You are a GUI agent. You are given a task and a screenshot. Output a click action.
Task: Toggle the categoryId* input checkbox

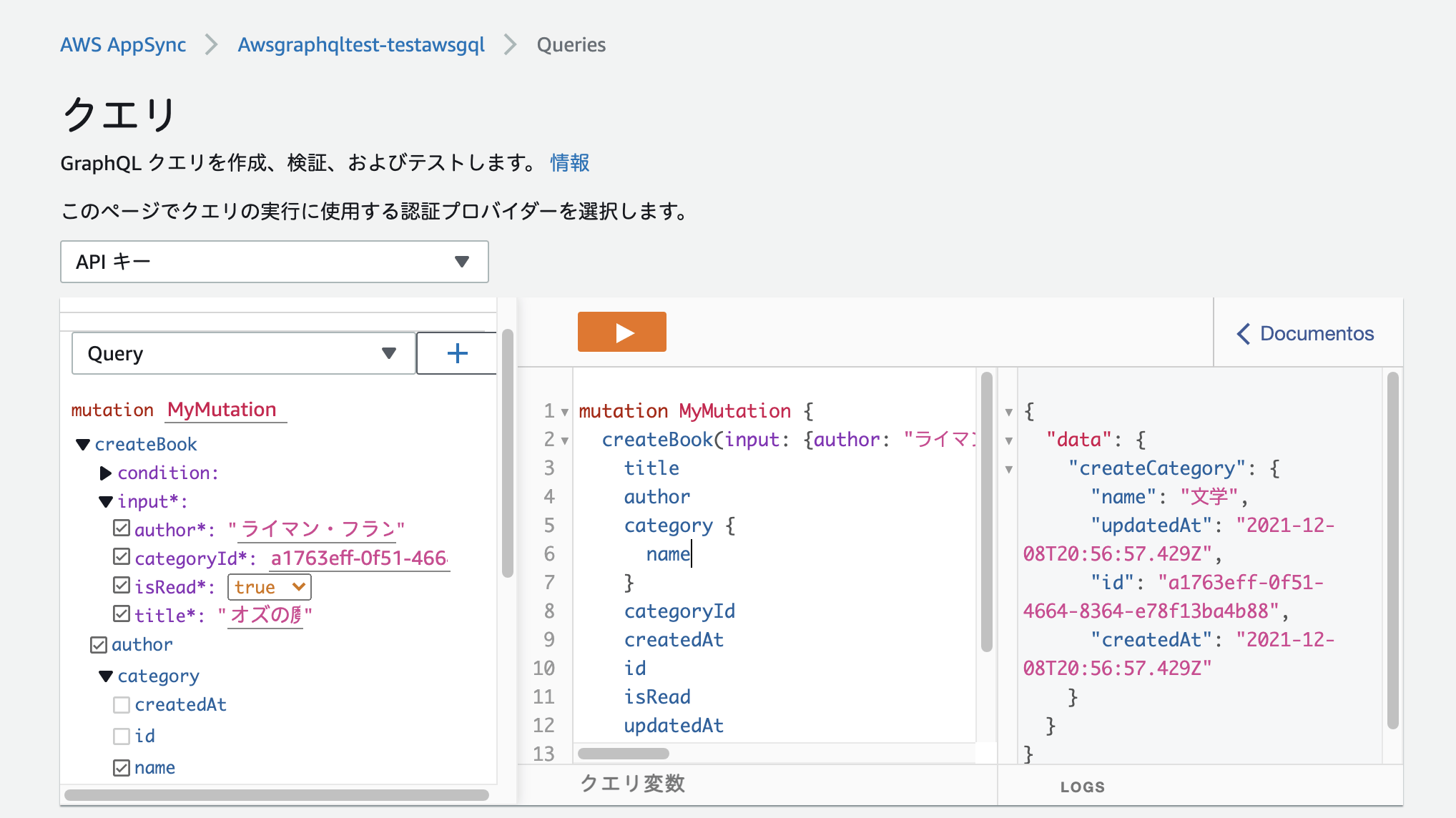click(122, 557)
